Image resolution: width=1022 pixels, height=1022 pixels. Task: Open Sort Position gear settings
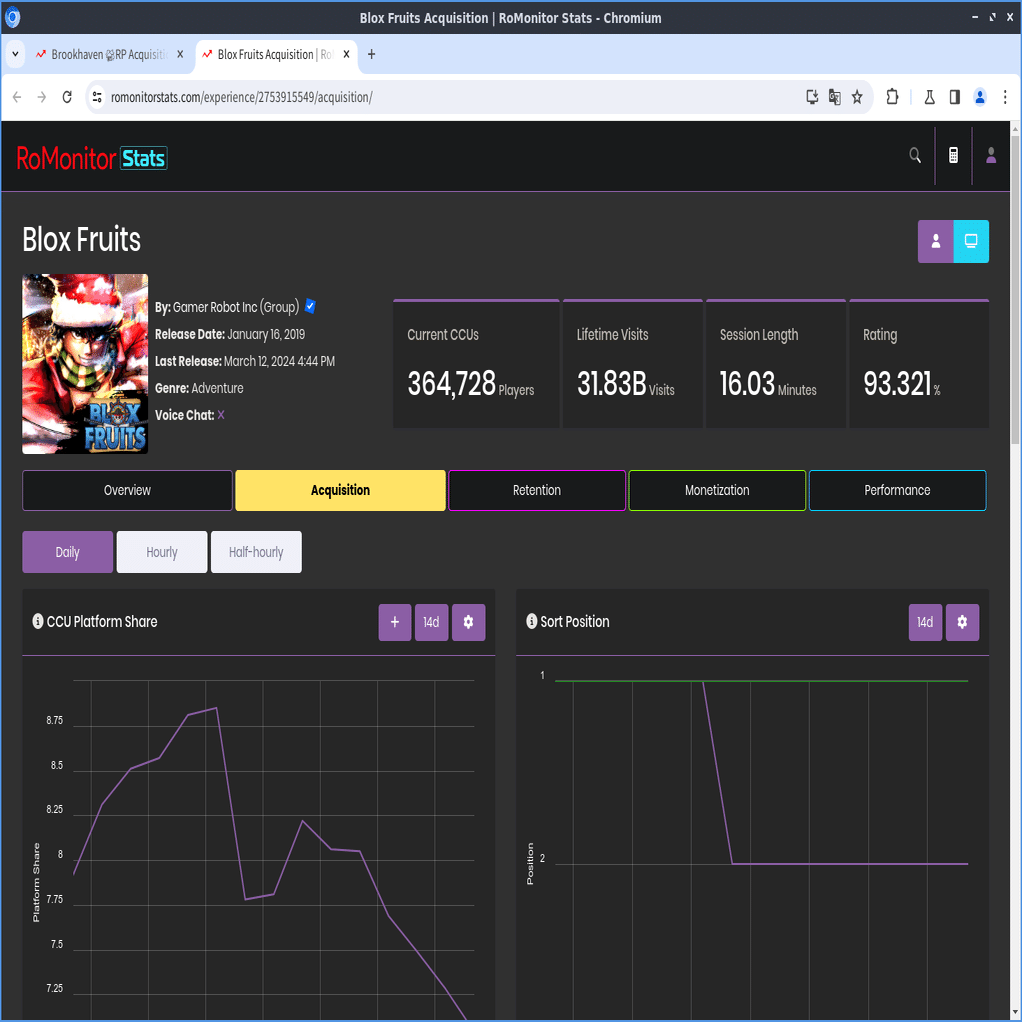click(962, 622)
